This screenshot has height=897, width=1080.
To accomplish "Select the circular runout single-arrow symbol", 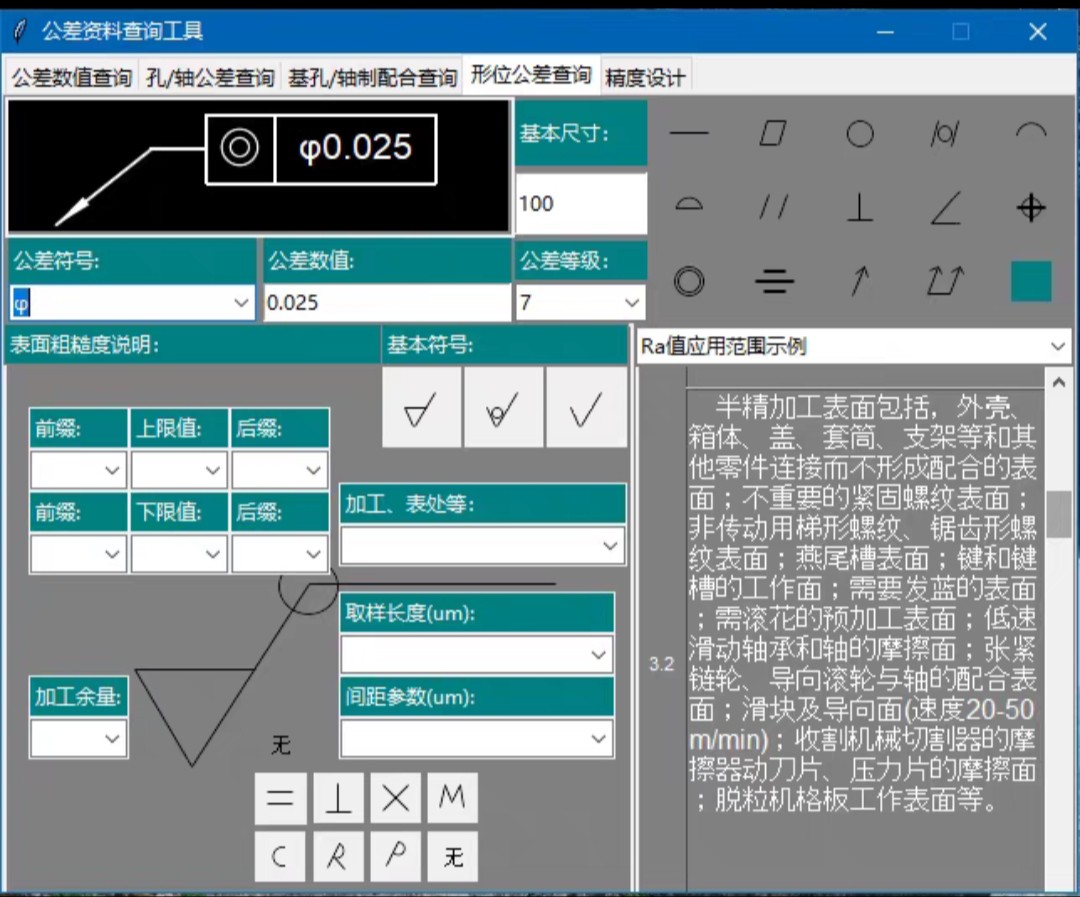I will [x=859, y=280].
